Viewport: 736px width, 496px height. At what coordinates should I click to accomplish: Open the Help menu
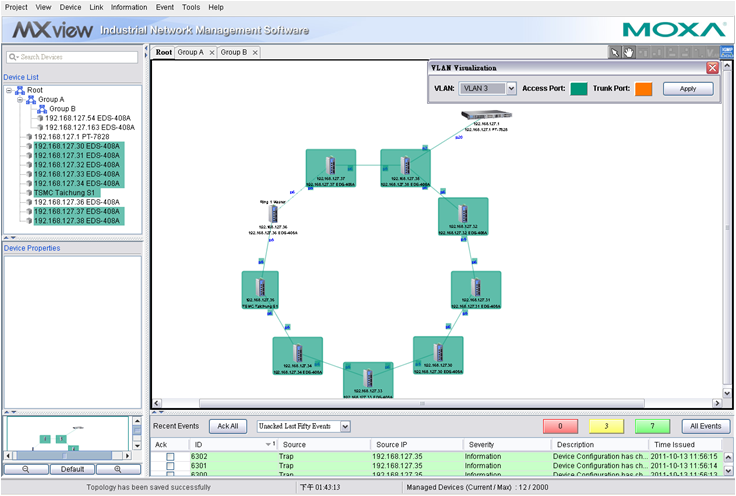point(216,8)
